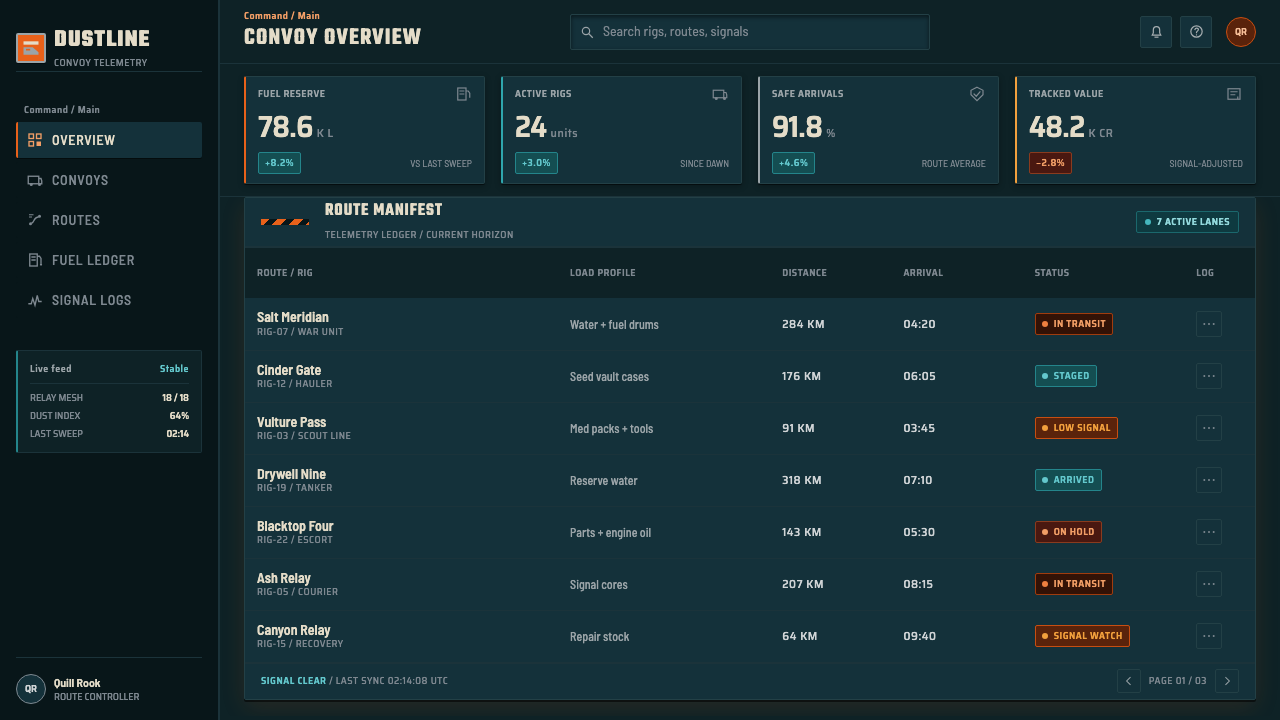This screenshot has height=720, width=1280.
Task: Select the Drywell Nine route name
Action: tap(291, 474)
